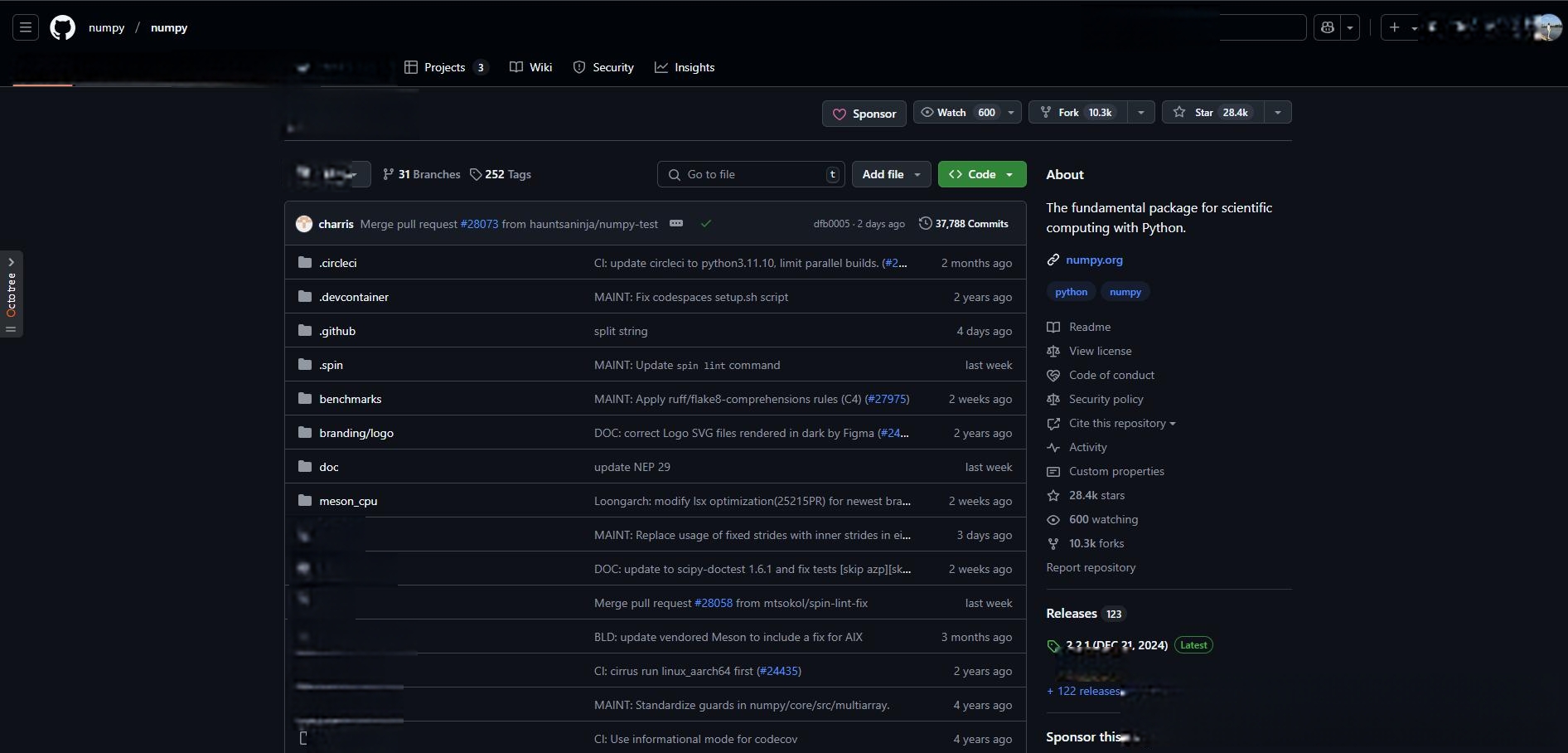The height and width of the screenshot is (753, 1568).
Task: Expand the Octotree sidebar panel
Action: click(x=11, y=294)
